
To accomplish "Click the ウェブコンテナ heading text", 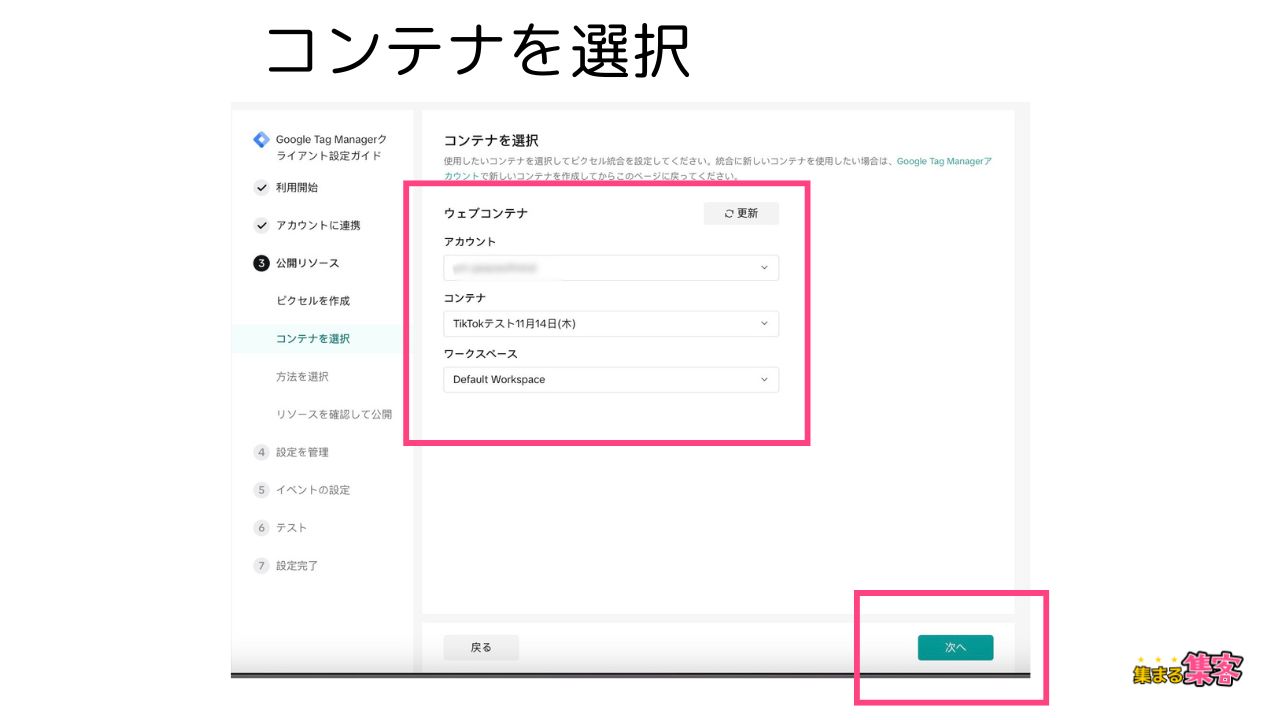I will click(485, 213).
